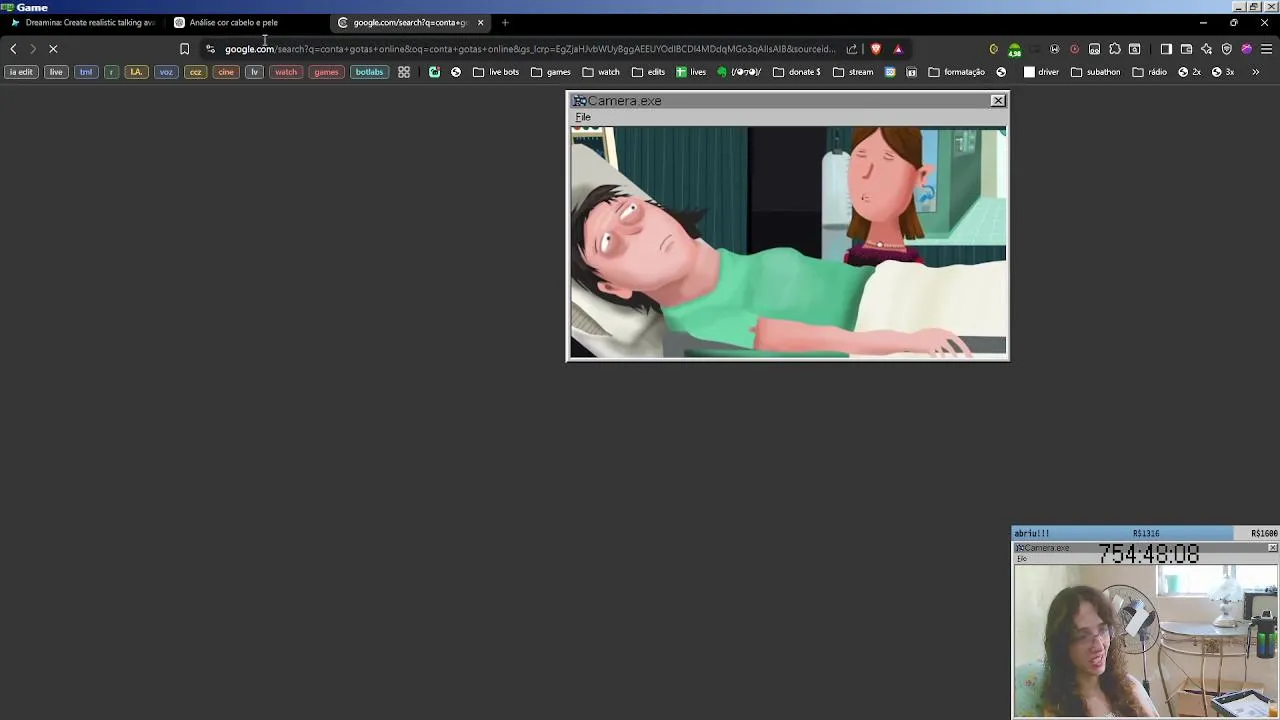Open the 'voz' pill bookmark

[x=166, y=72]
